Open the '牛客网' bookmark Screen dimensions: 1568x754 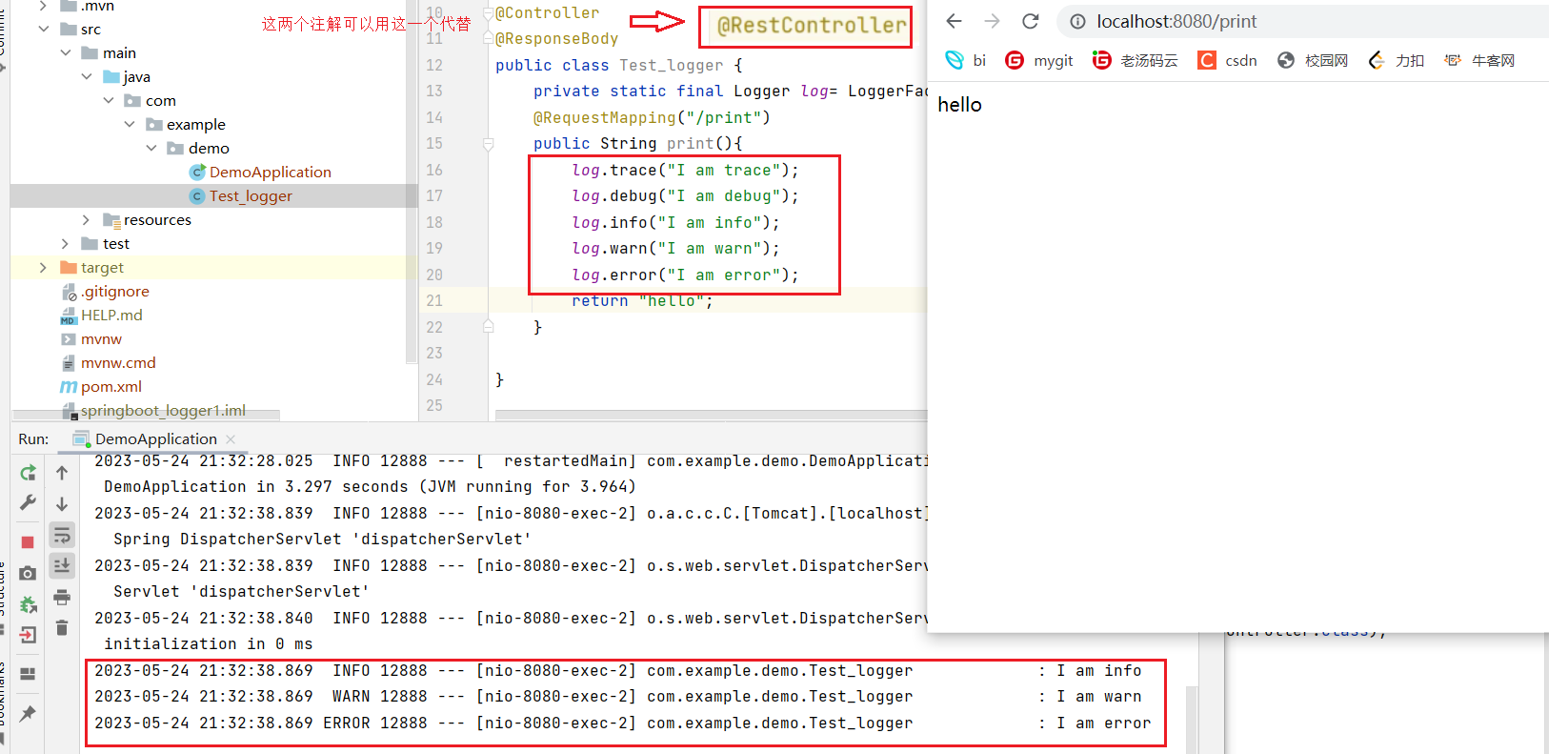pyautogui.click(x=1479, y=60)
